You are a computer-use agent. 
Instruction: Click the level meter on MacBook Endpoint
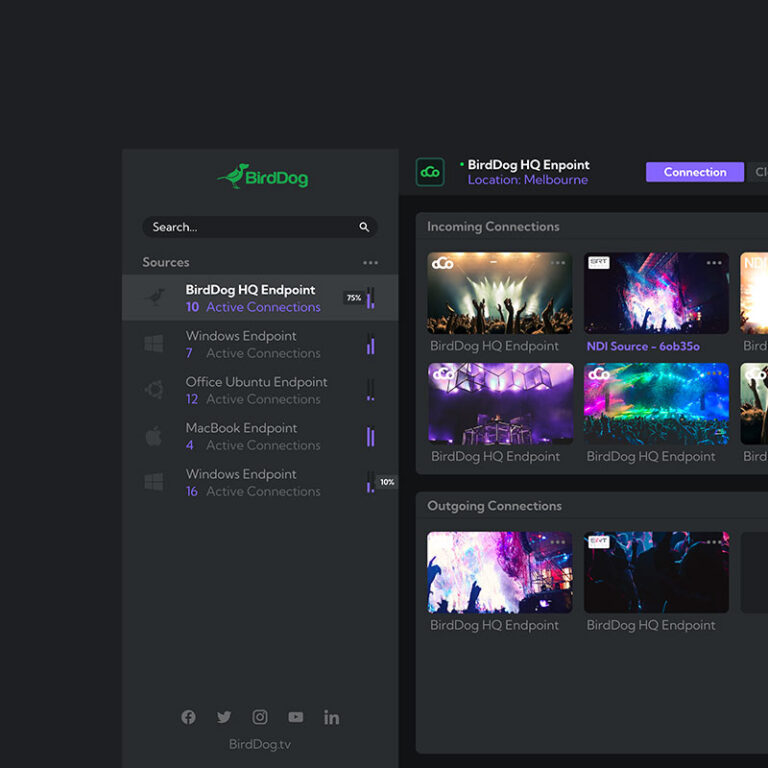pos(371,436)
